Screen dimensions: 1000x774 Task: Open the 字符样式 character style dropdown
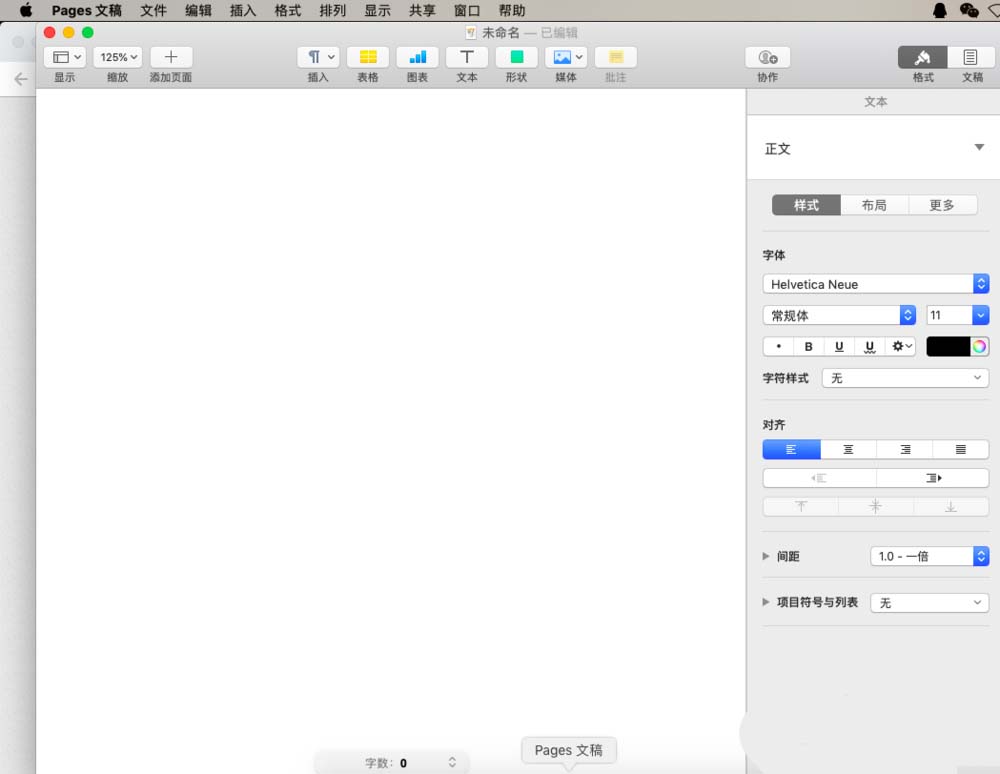(905, 378)
